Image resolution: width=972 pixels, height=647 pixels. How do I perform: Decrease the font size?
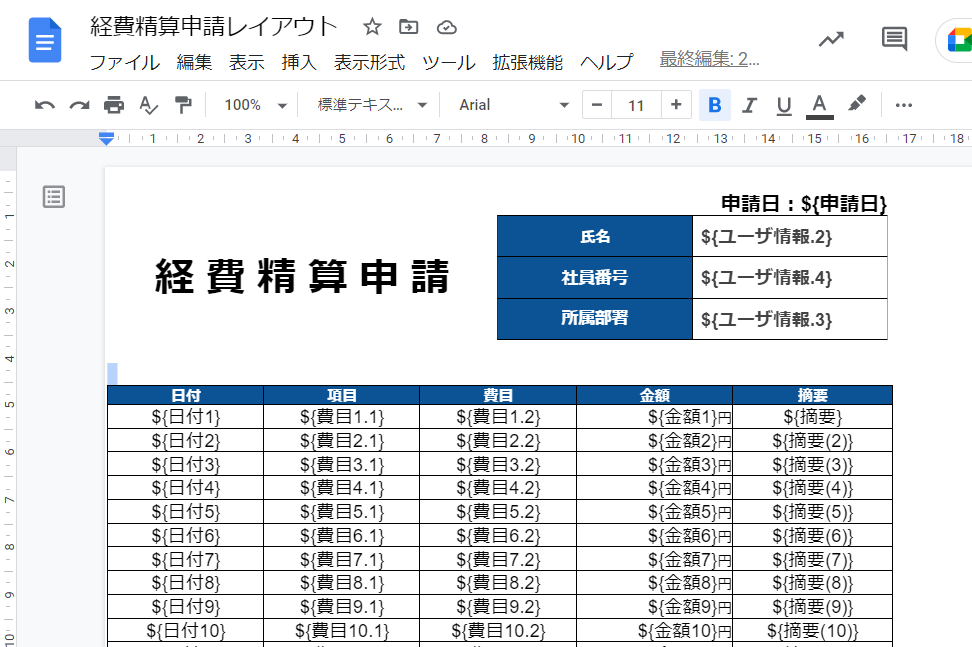point(597,105)
